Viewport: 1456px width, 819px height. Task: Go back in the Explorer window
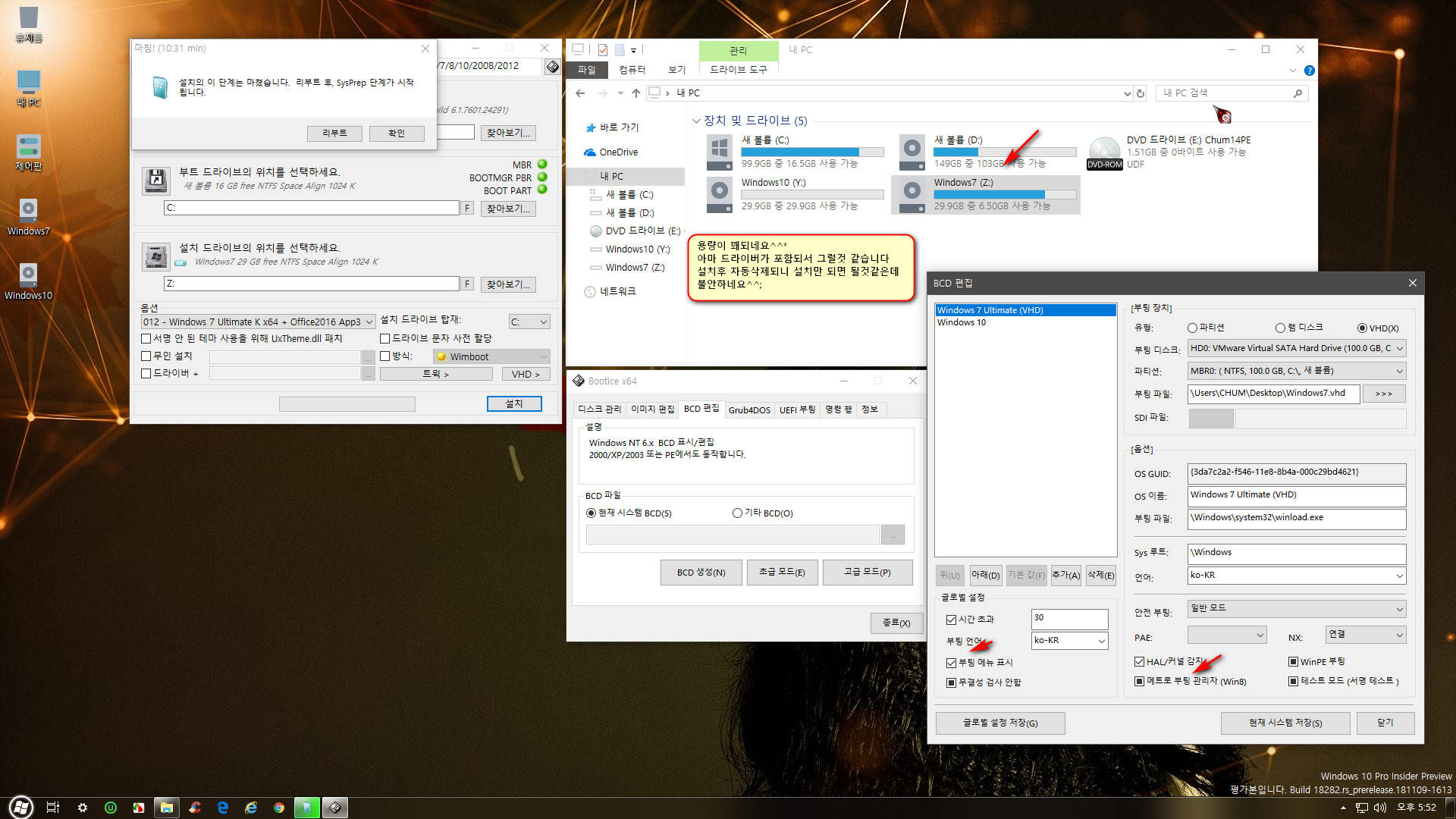pyautogui.click(x=580, y=93)
